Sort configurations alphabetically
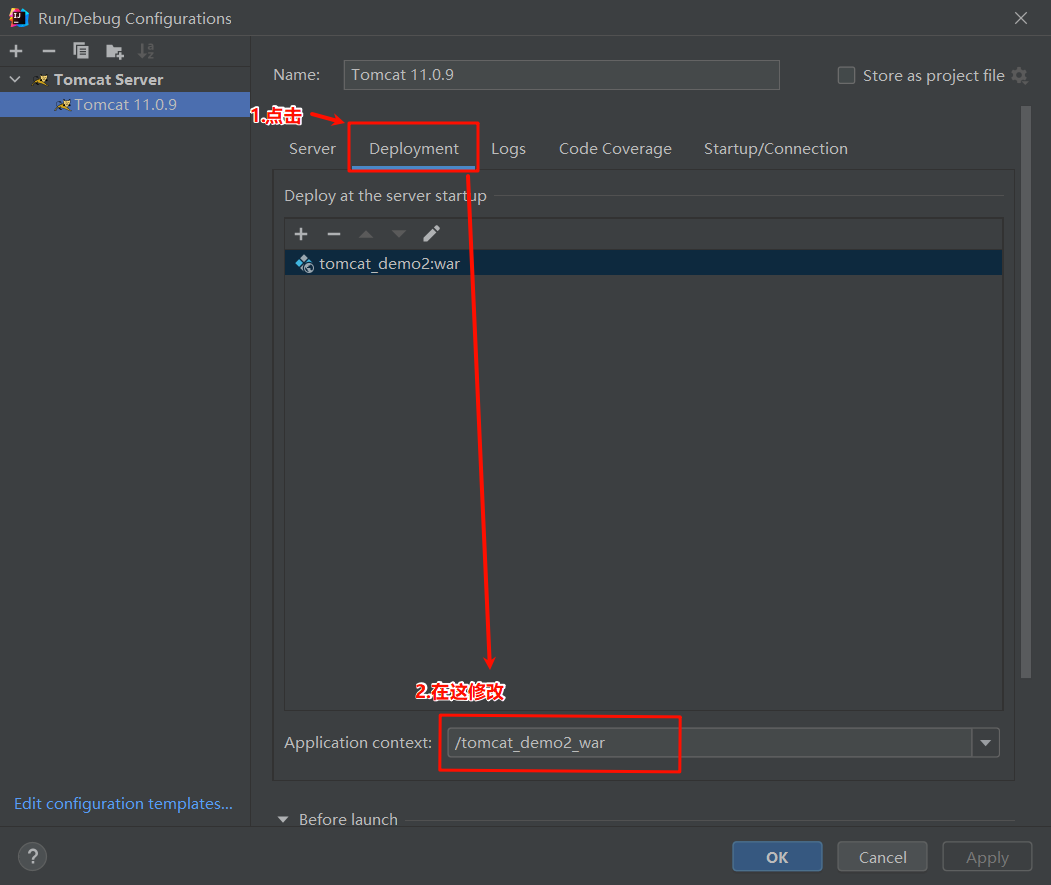The width and height of the screenshot is (1051, 885). tap(146, 51)
